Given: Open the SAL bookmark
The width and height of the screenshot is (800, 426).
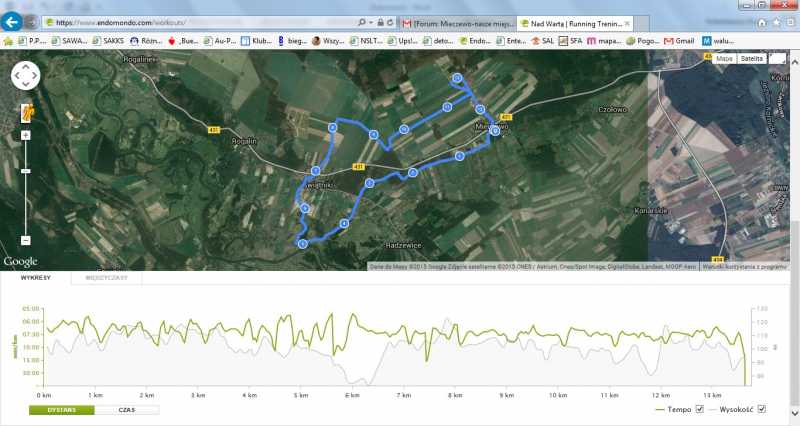Looking at the screenshot, I should [542, 41].
